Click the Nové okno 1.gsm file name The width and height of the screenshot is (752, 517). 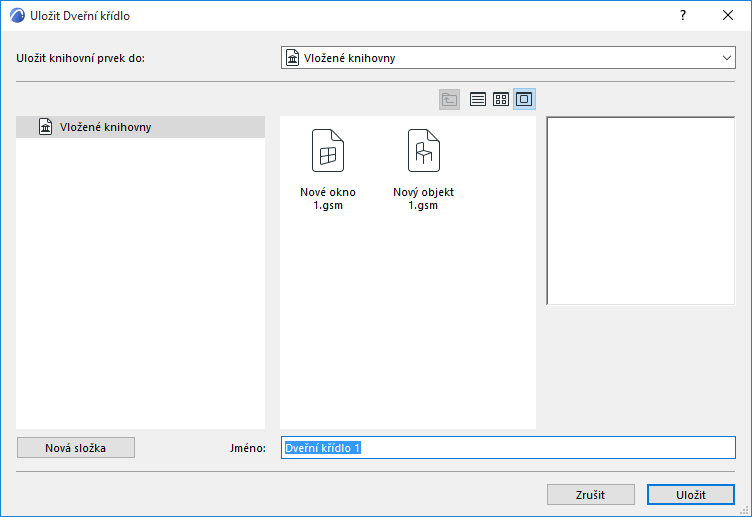coord(328,199)
